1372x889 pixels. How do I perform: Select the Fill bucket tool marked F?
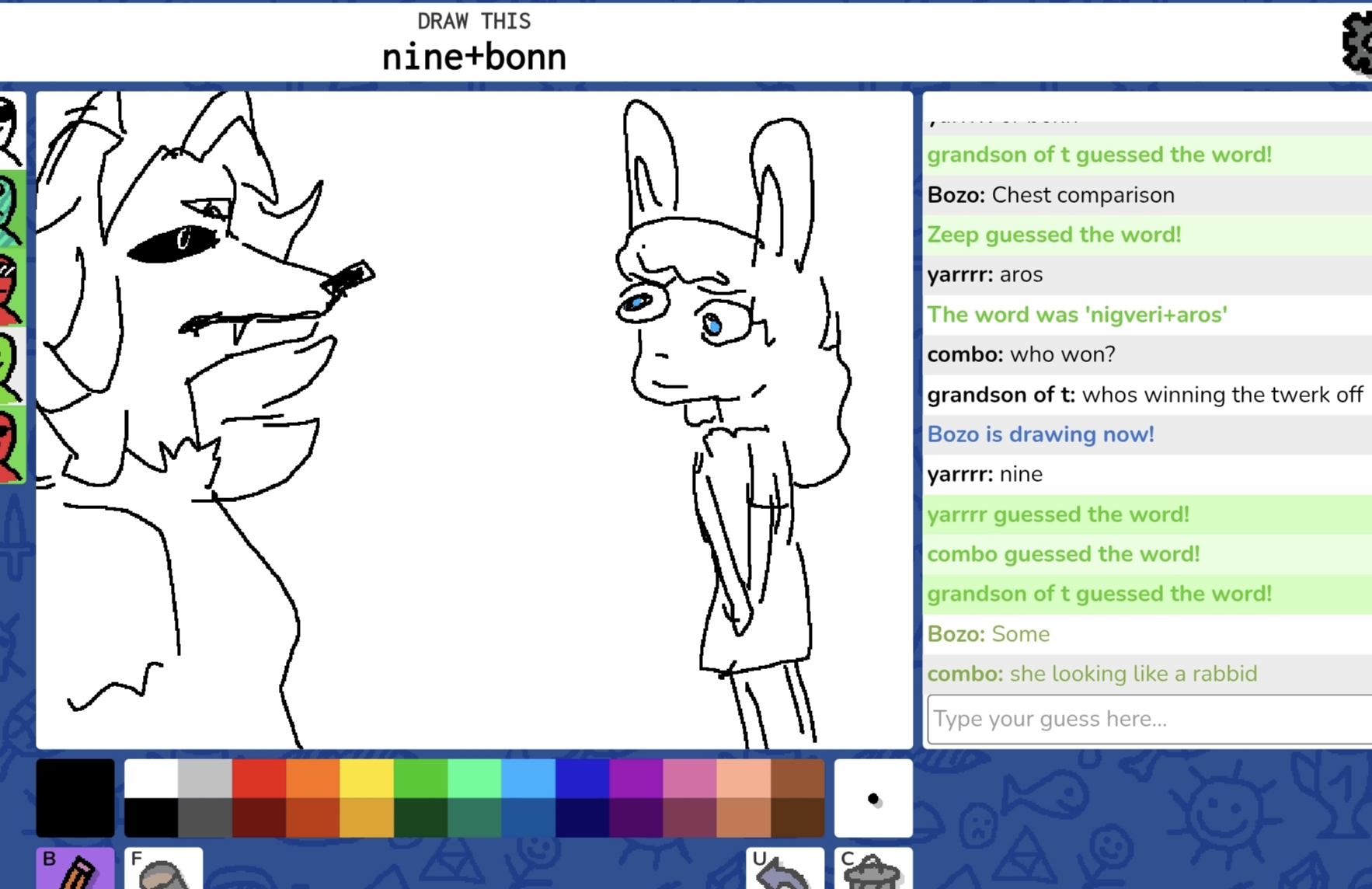[163, 868]
